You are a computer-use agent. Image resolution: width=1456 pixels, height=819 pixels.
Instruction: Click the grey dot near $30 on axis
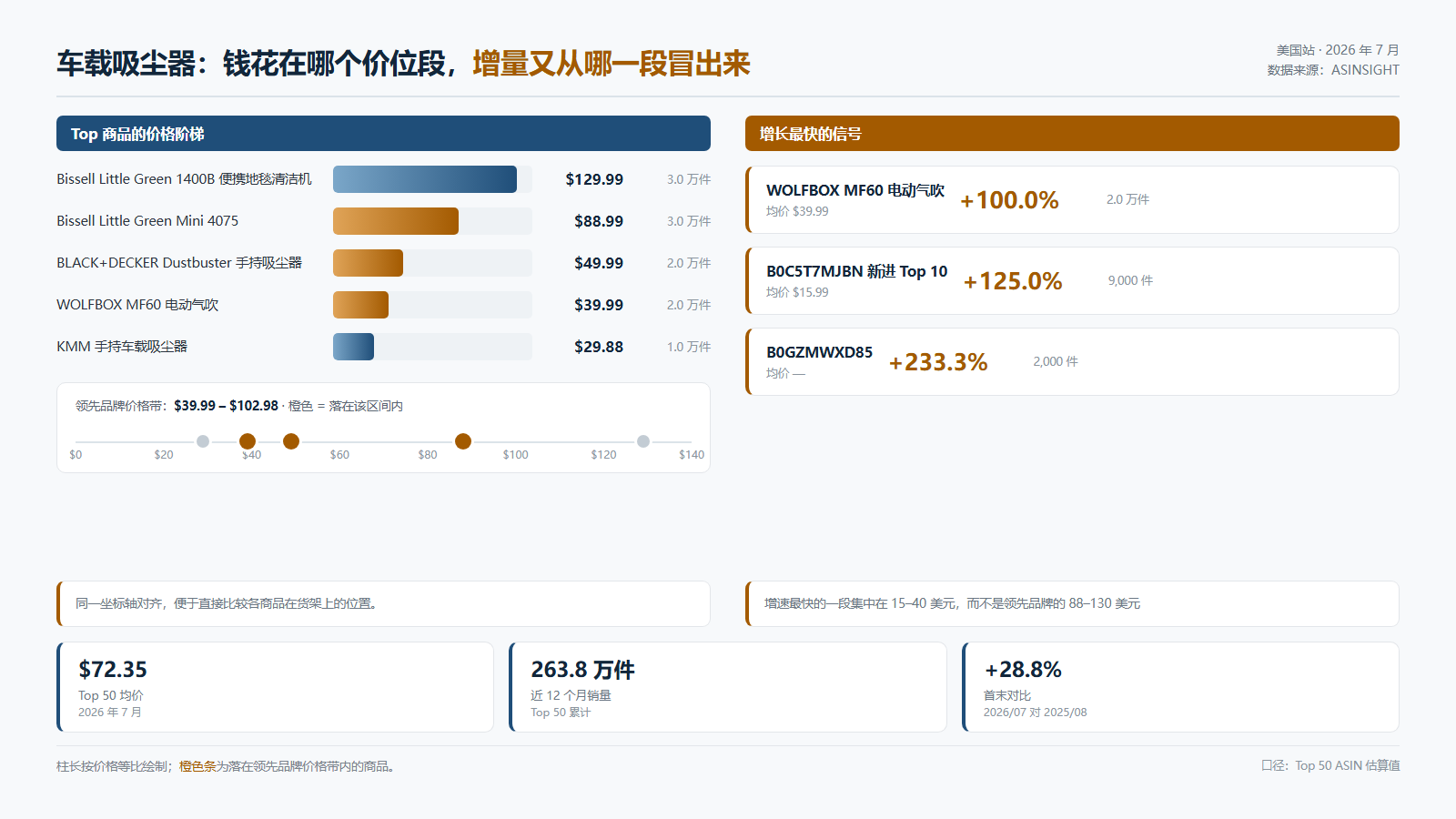[203, 441]
